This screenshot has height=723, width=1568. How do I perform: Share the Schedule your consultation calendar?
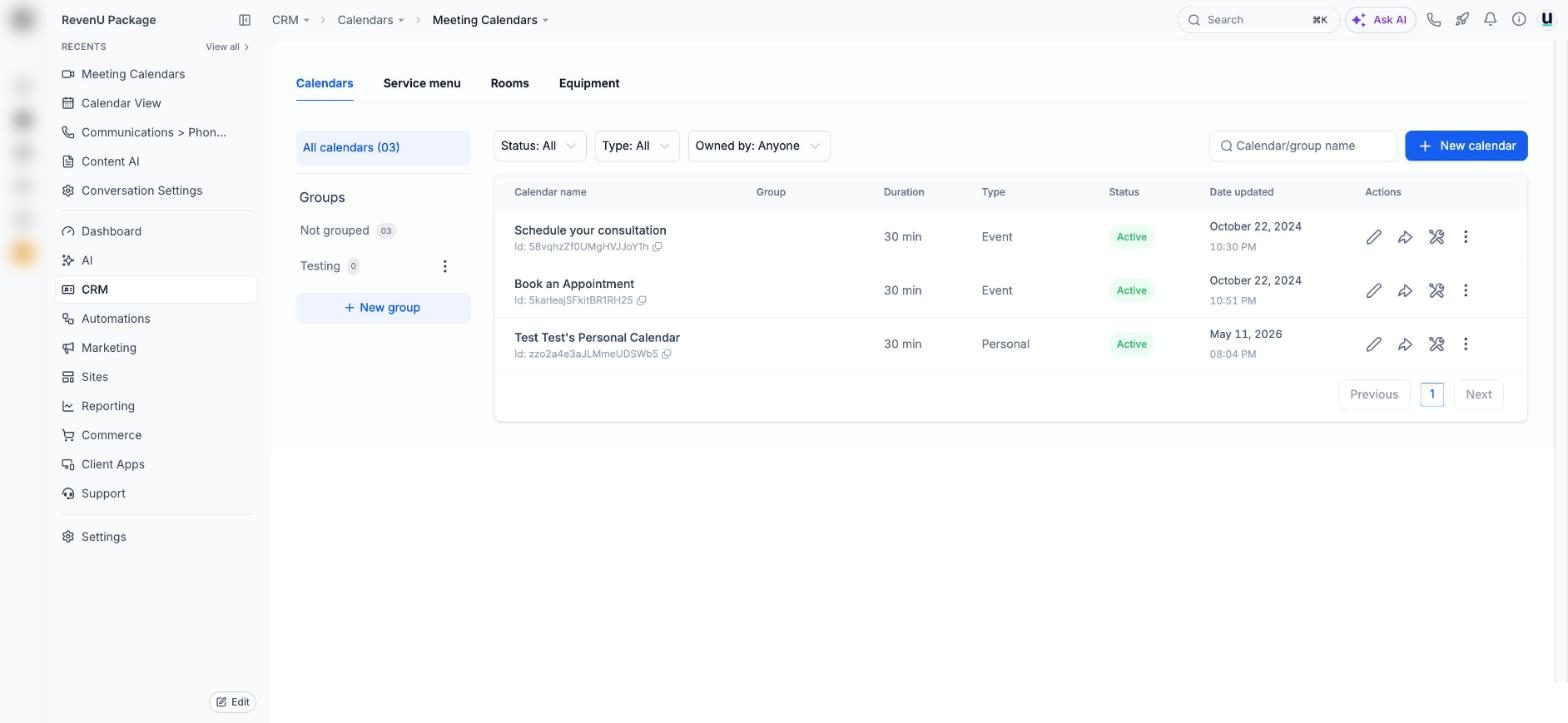(x=1405, y=237)
